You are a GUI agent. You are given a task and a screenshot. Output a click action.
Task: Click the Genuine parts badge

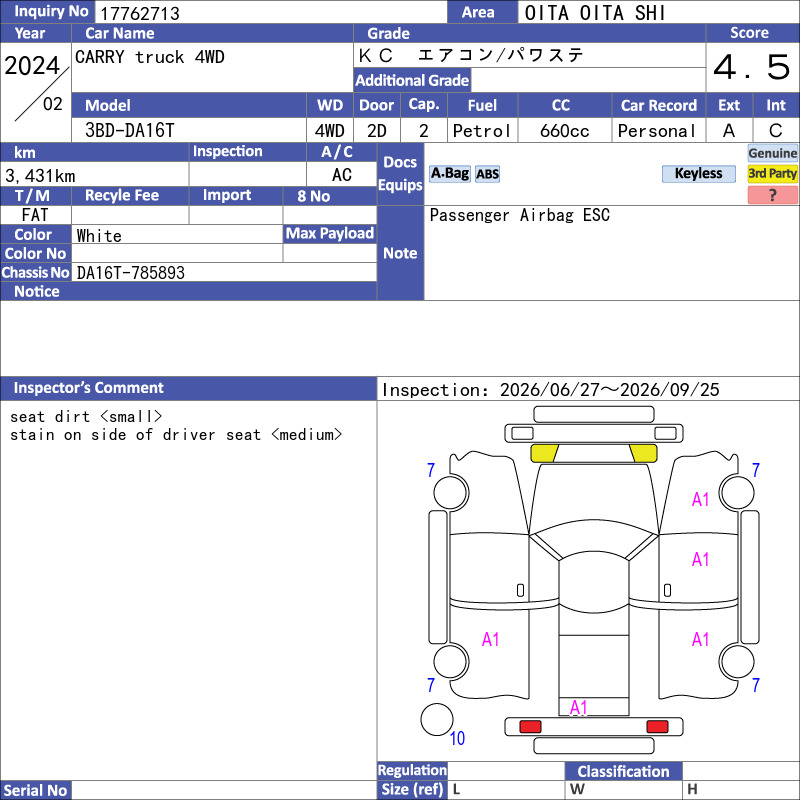tap(772, 153)
